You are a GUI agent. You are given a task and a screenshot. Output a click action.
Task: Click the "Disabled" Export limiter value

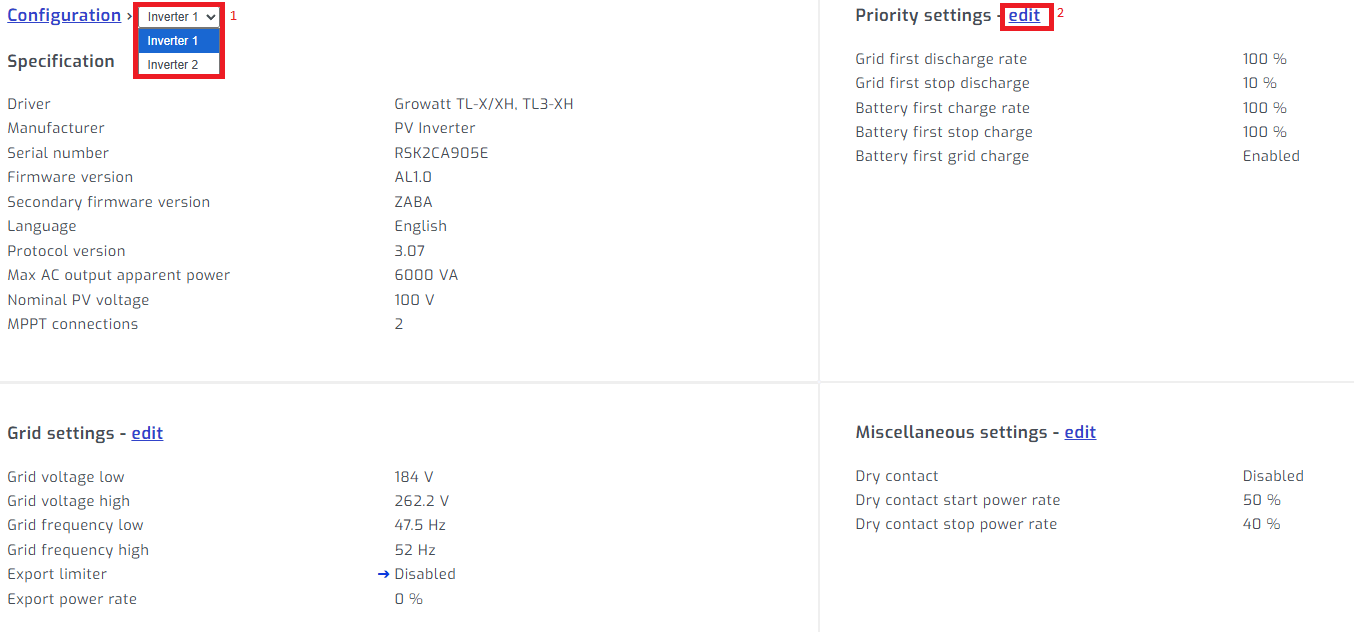click(x=426, y=573)
